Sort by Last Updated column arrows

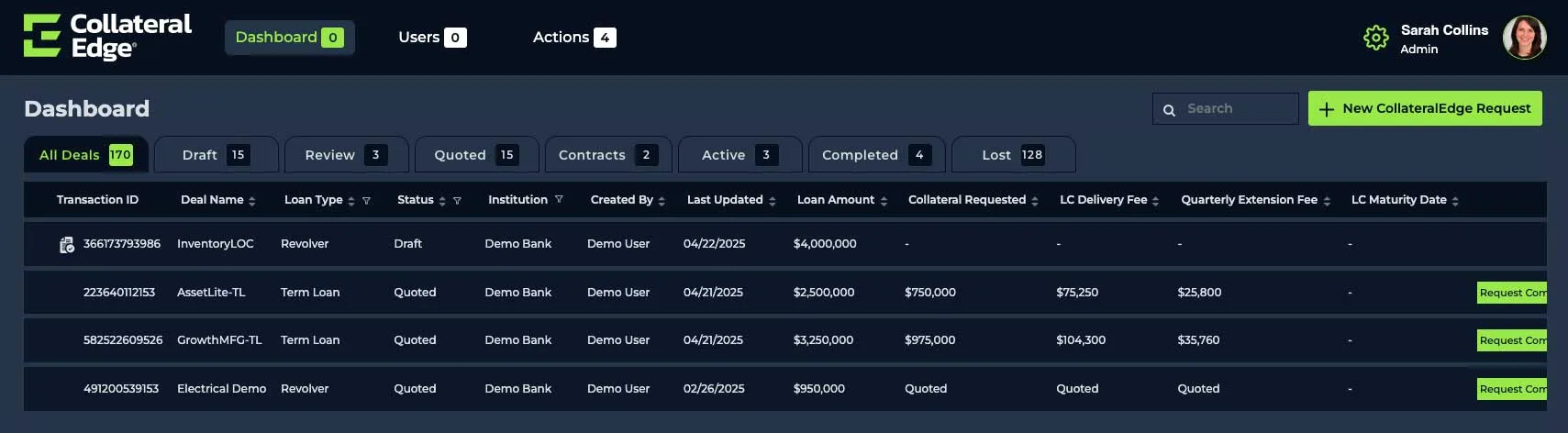[773, 201]
